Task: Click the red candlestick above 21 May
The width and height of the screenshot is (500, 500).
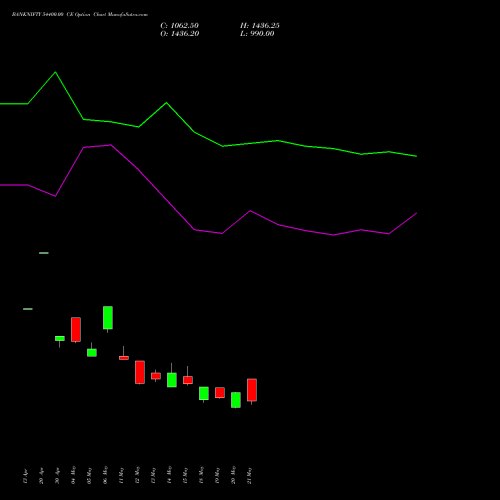Action: tap(252, 390)
